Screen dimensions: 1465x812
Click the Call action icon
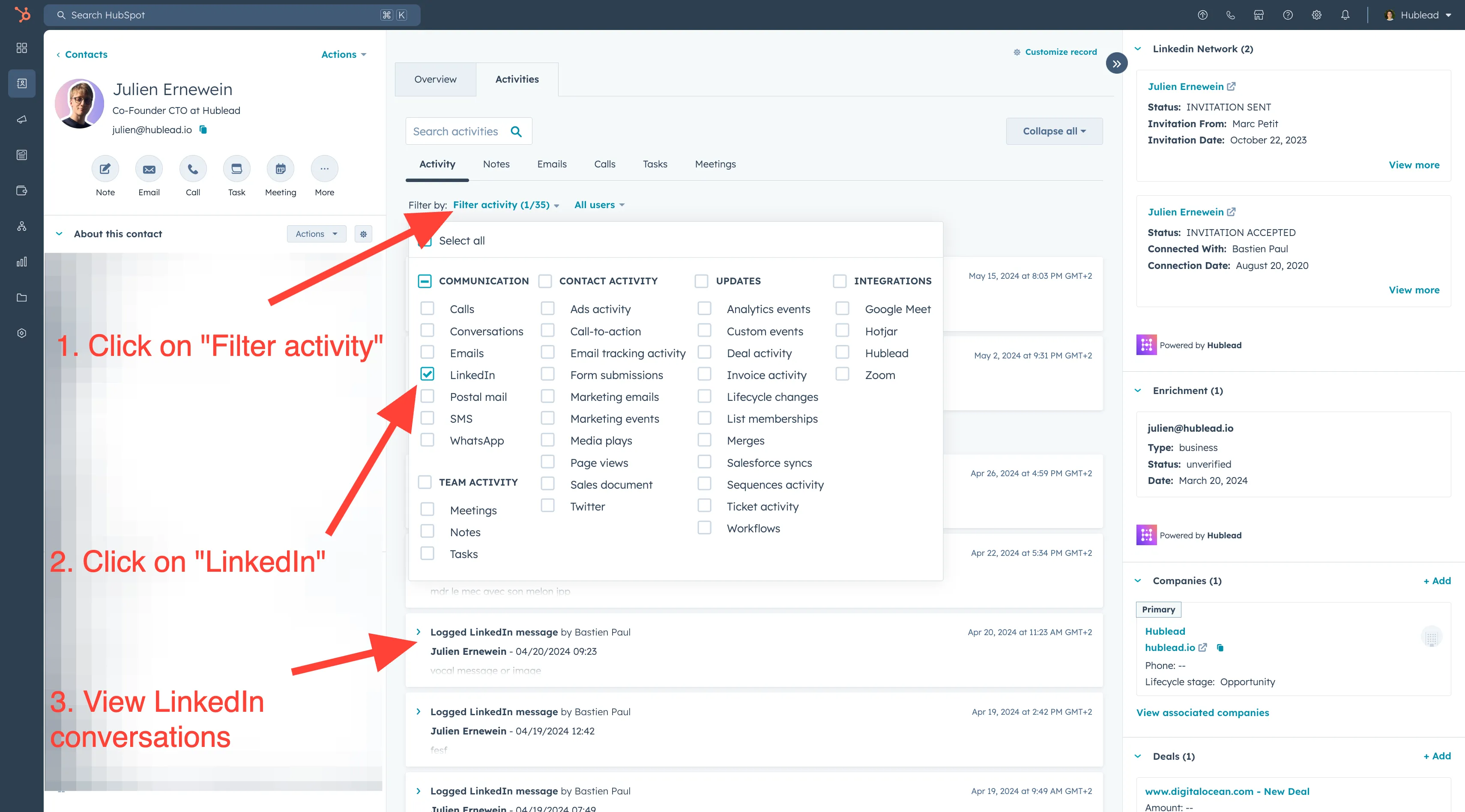click(193, 169)
